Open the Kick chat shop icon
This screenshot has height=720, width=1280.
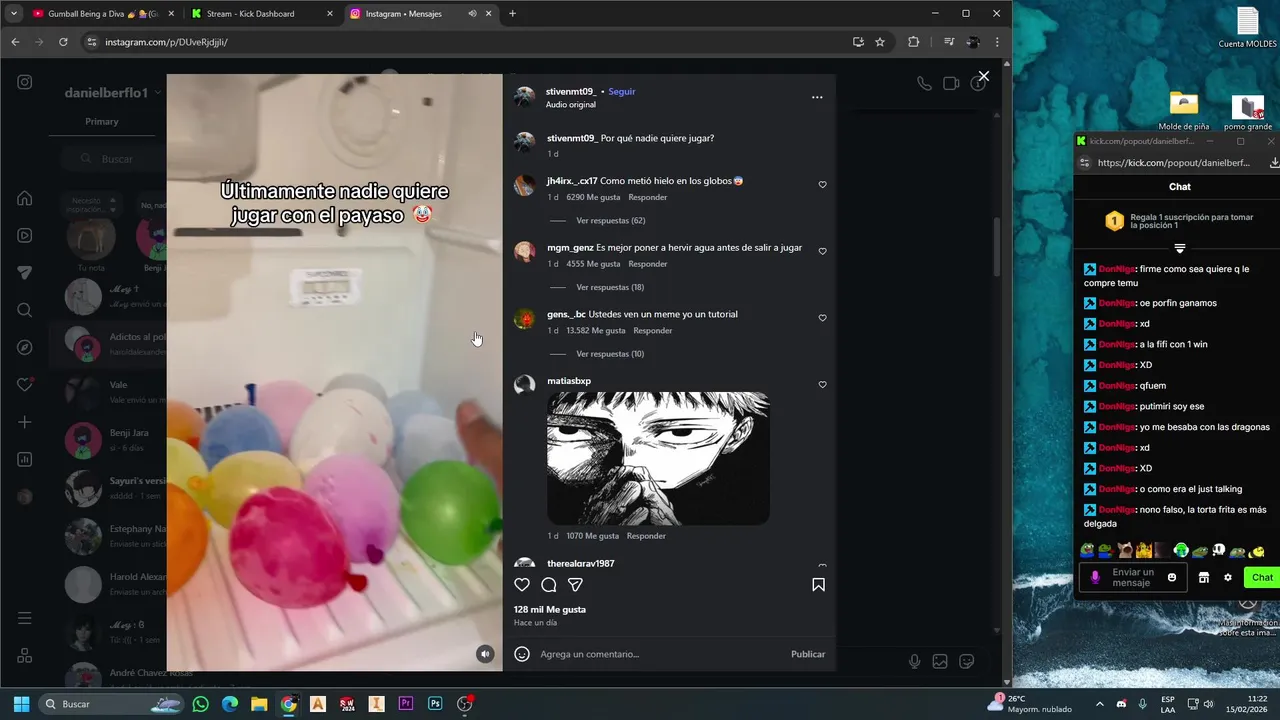[x=1204, y=578]
